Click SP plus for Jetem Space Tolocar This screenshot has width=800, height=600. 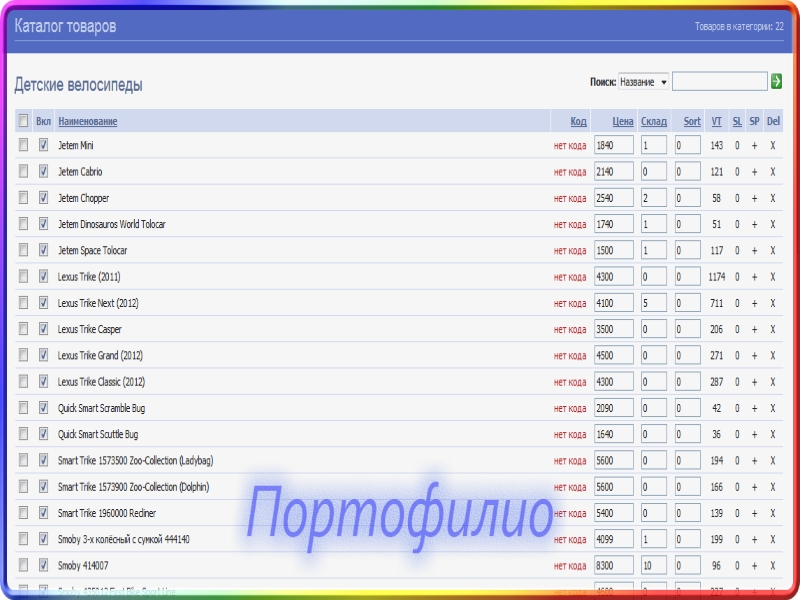[754, 251]
